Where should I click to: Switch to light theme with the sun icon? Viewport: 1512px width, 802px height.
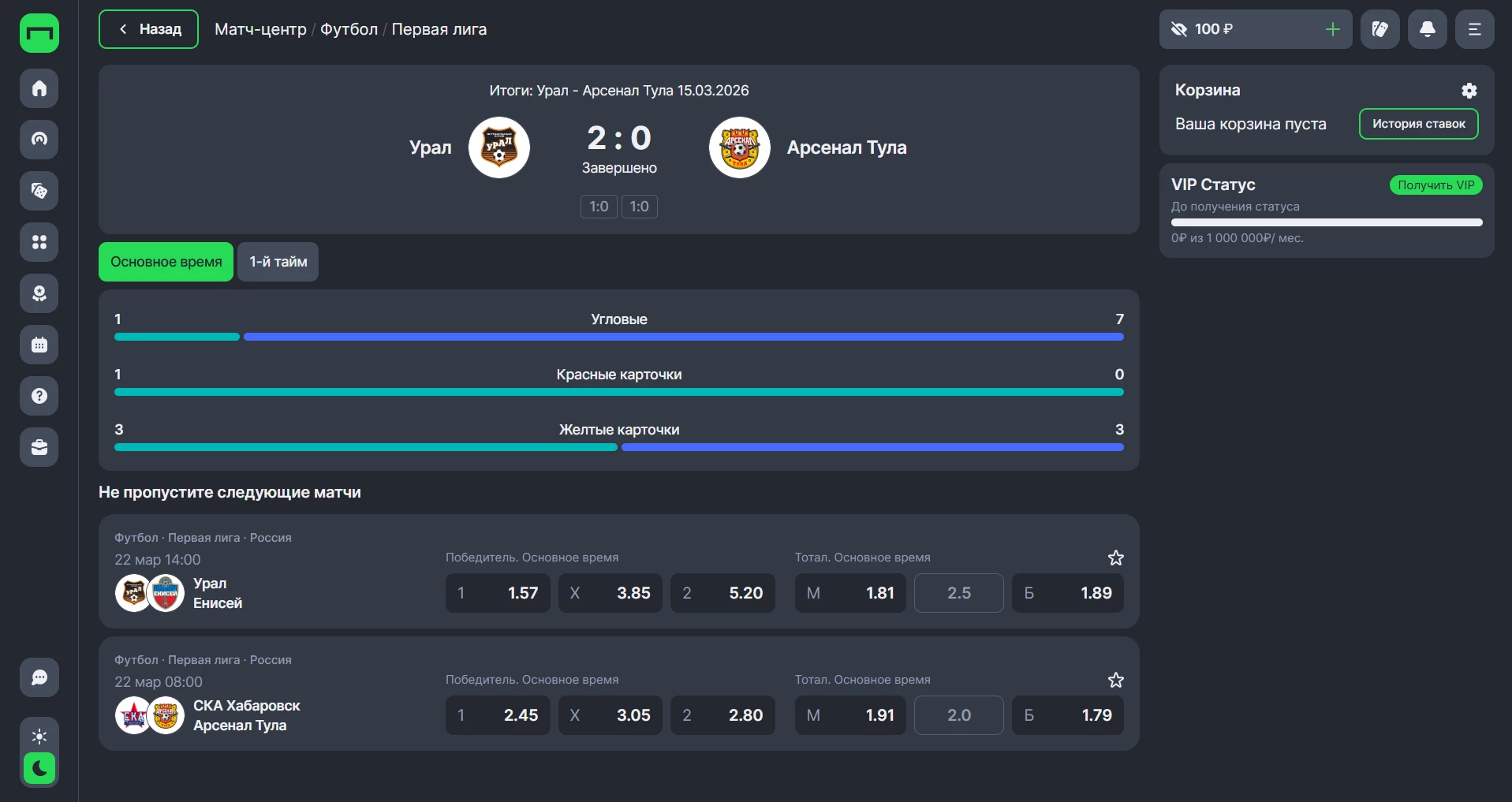(39, 737)
